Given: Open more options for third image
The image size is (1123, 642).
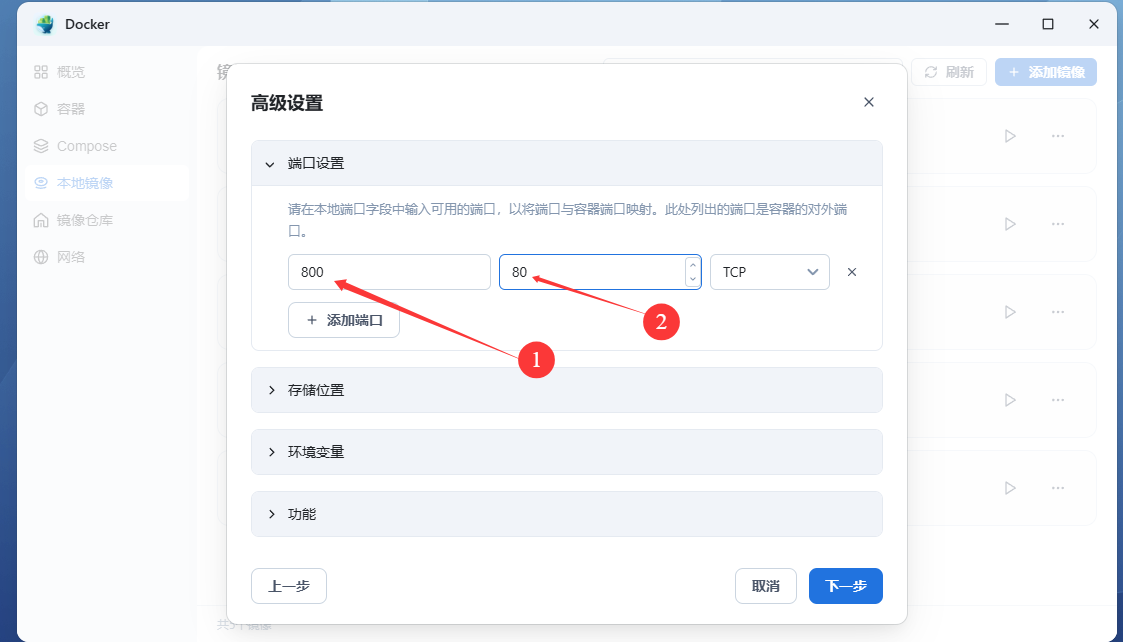Looking at the screenshot, I should [x=1058, y=312].
